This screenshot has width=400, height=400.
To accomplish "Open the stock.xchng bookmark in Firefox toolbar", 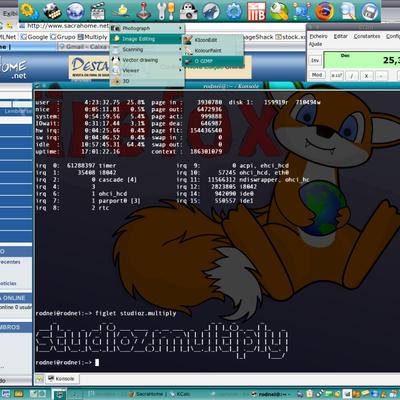I will (x=290, y=37).
